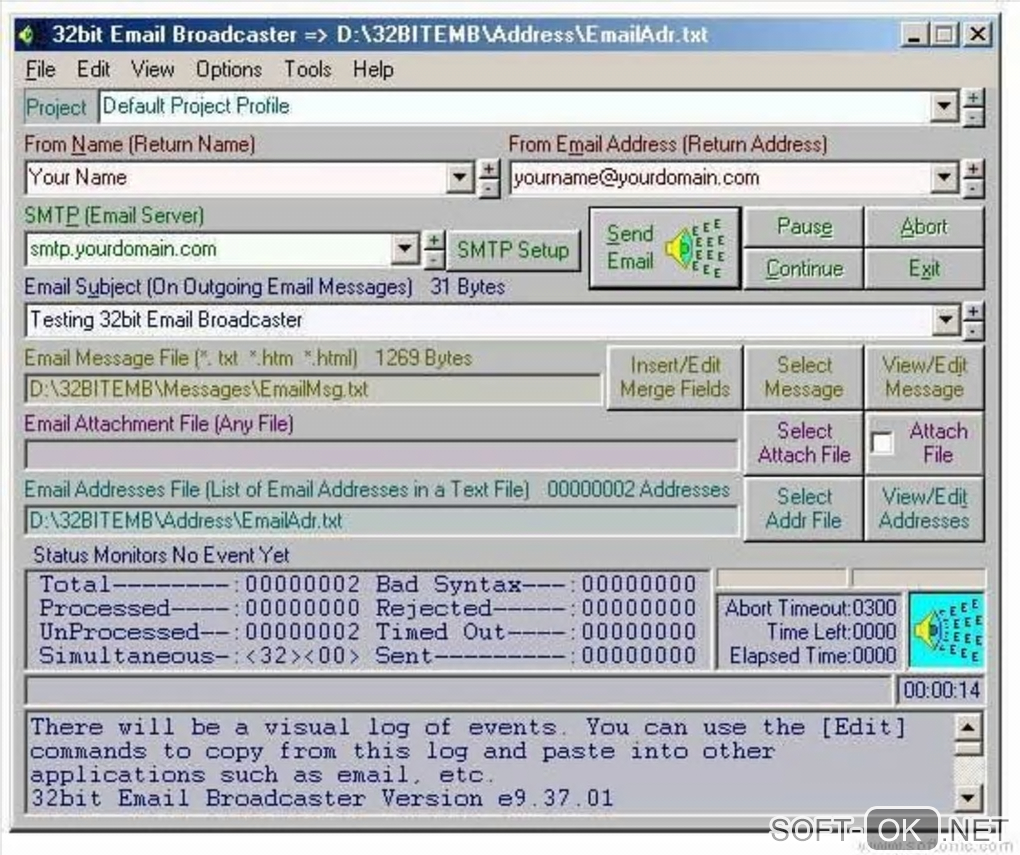Click minus button beside Project profile
The height and width of the screenshot is (855, 1020).
click(973, 117)
